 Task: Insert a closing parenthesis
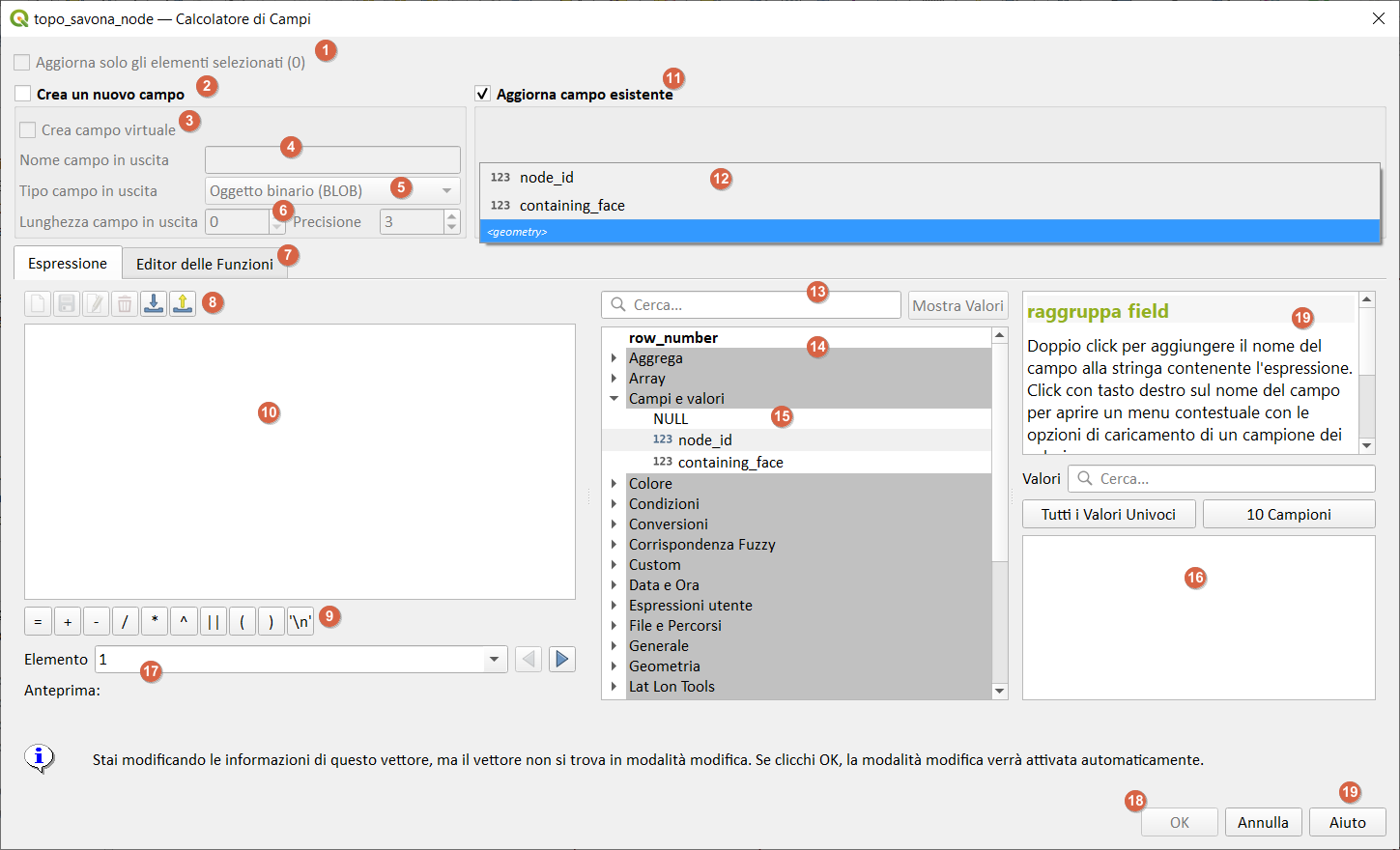[x=271, y=621]
